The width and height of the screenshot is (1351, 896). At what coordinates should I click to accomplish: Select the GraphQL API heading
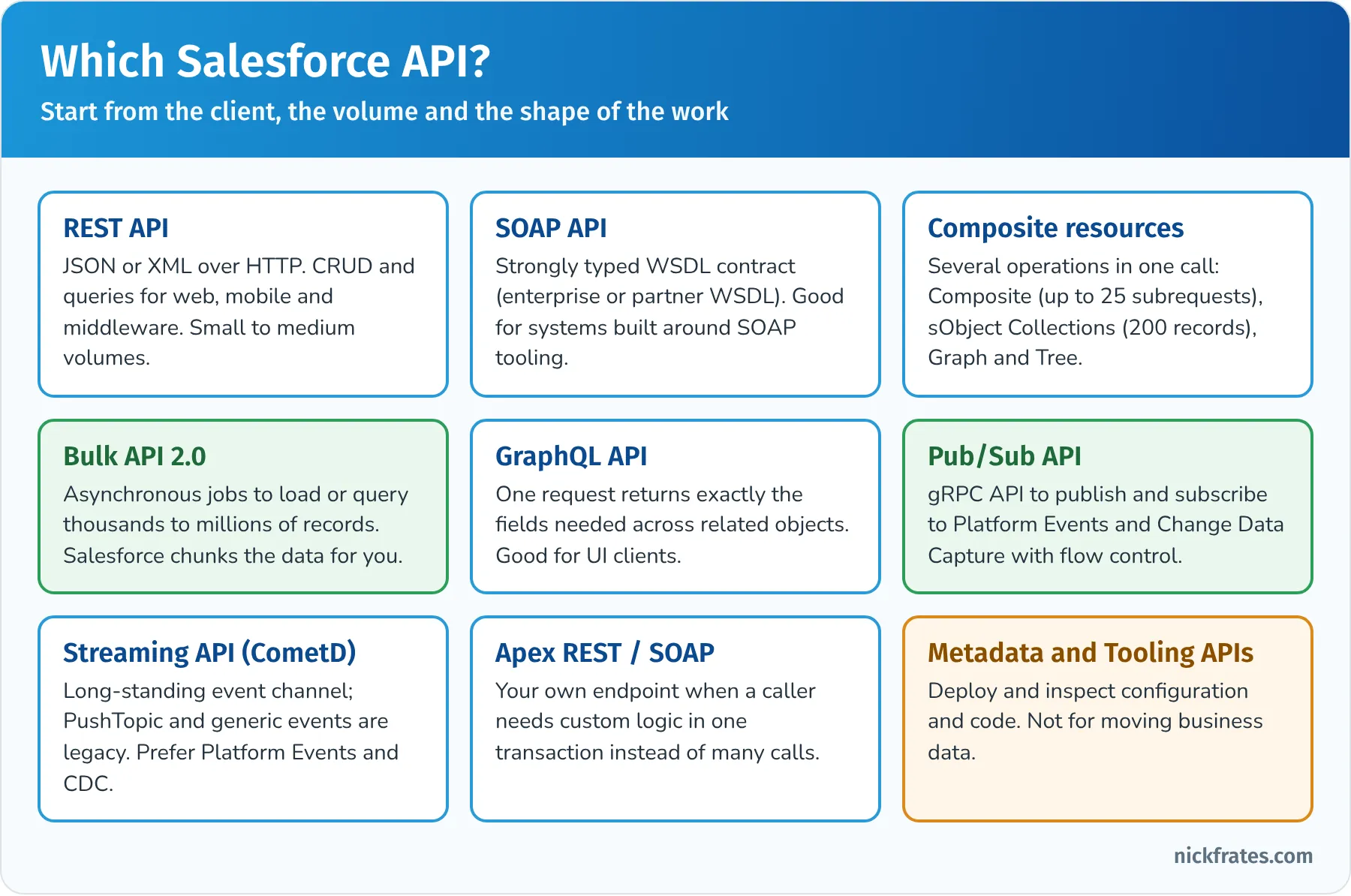click(x=571, y=456)
